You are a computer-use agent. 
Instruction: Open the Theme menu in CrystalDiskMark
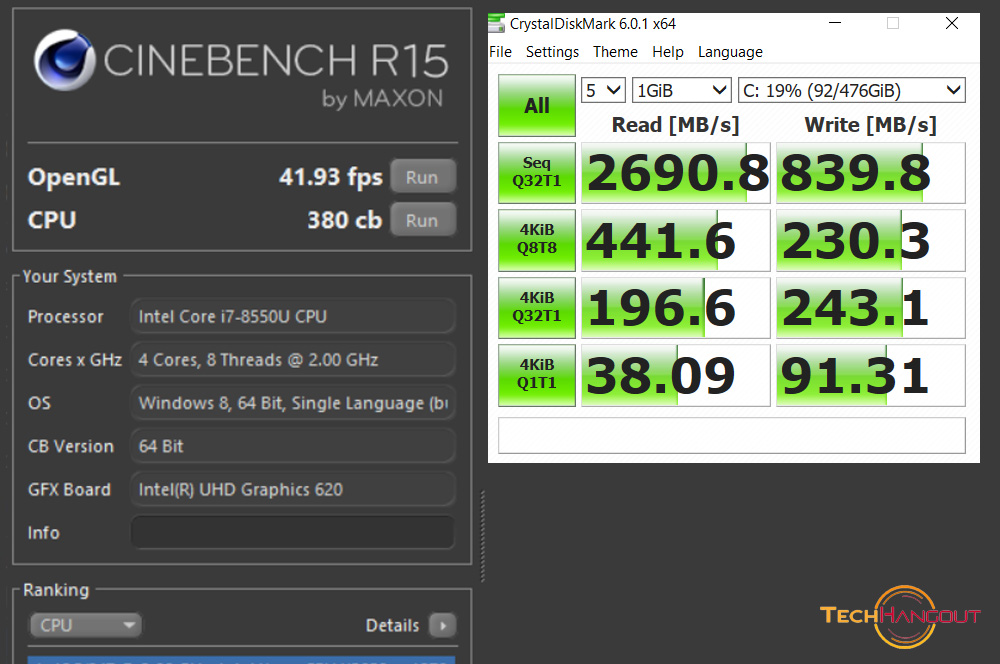coord(615,52)
